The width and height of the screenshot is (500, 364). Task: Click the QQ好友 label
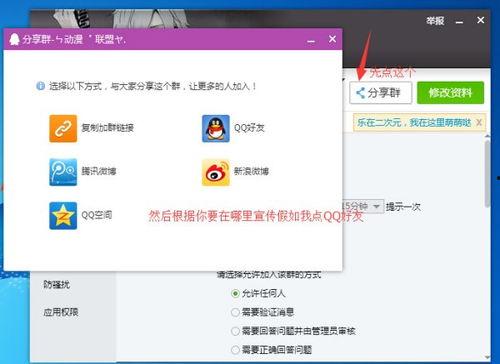[249, 128]
